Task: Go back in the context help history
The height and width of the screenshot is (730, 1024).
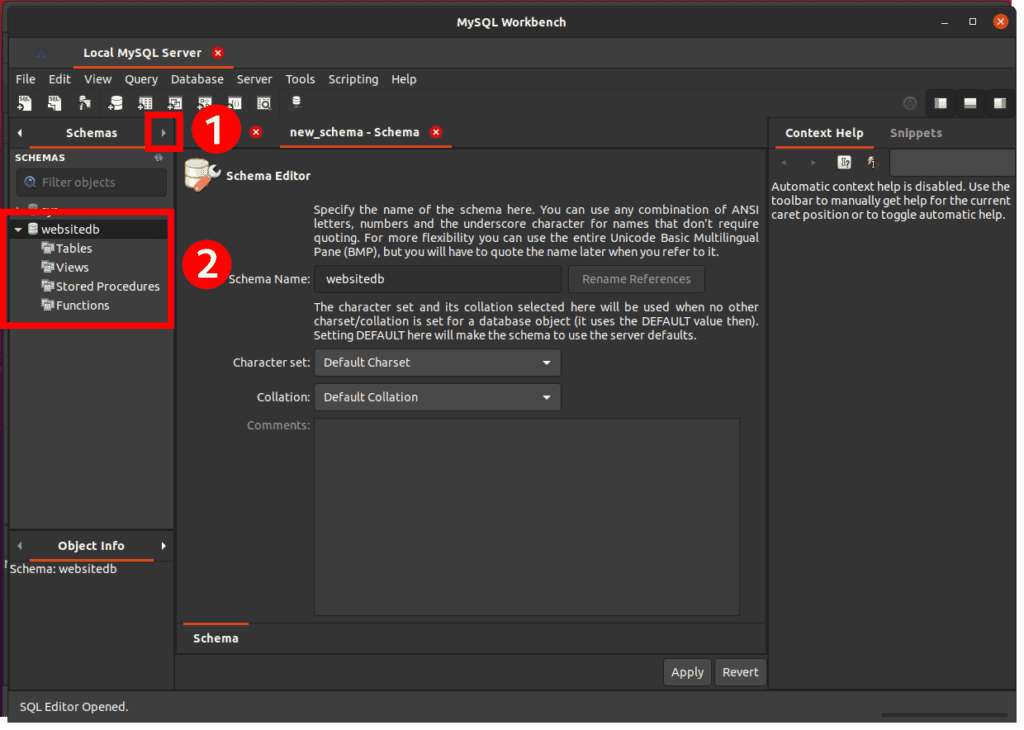Action: (x=784, y=162)
